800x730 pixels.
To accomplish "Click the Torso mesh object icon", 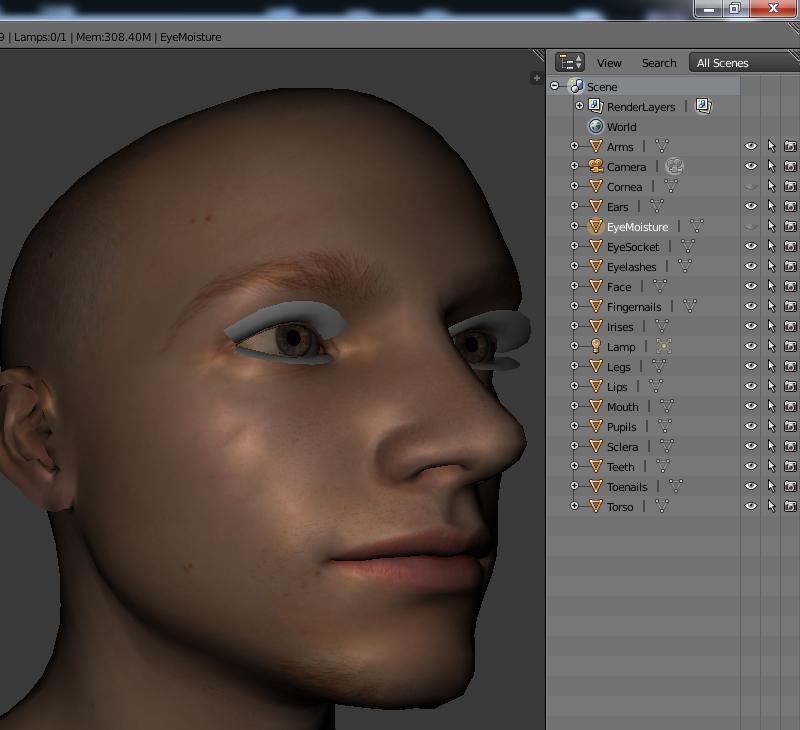I will coord(596,506).
